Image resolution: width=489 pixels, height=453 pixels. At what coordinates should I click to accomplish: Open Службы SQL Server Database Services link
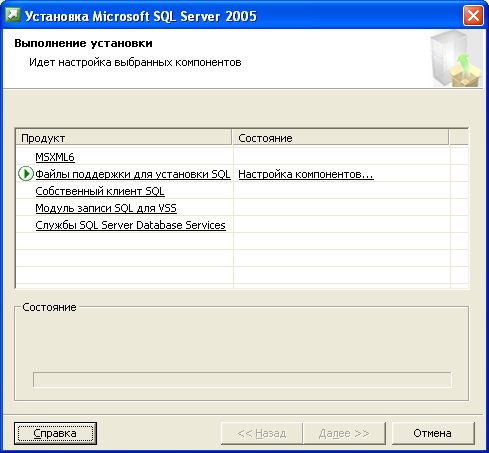pos(130,225)
